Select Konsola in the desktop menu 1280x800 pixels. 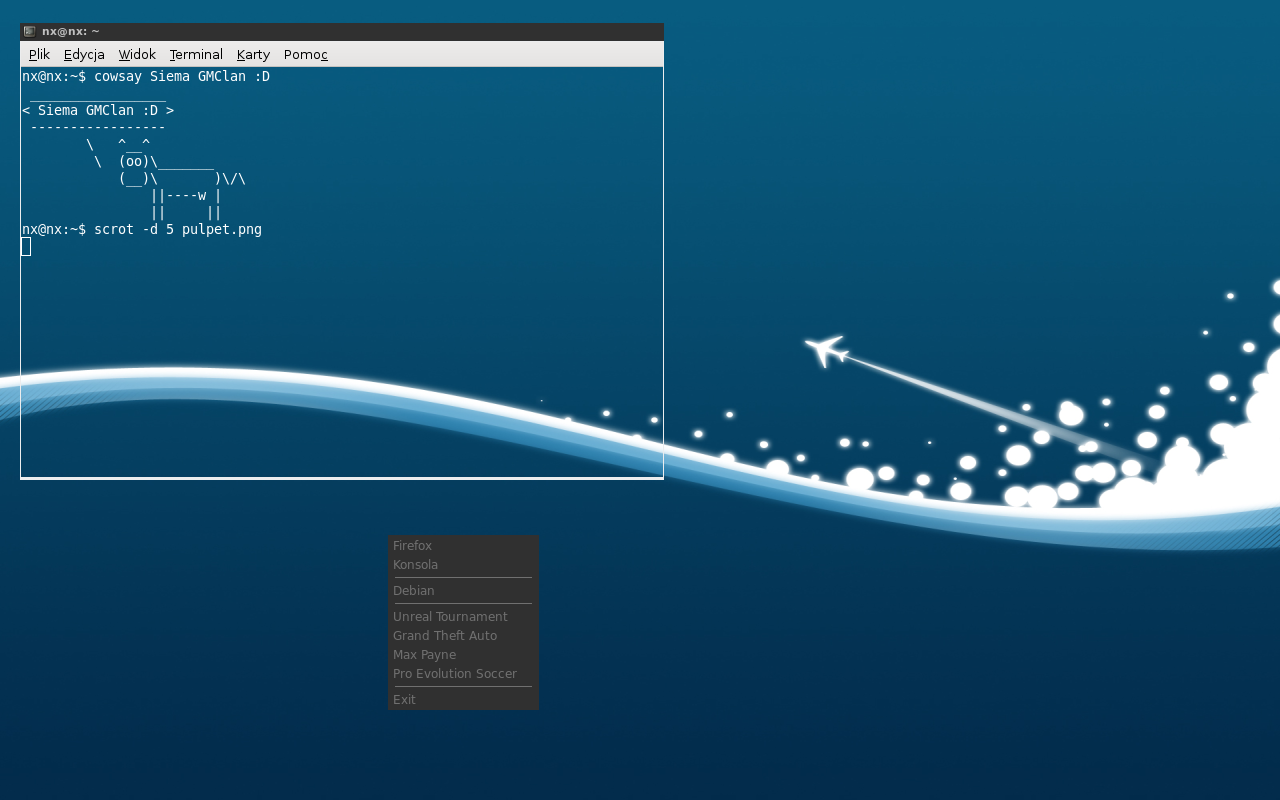coord(416,565)
